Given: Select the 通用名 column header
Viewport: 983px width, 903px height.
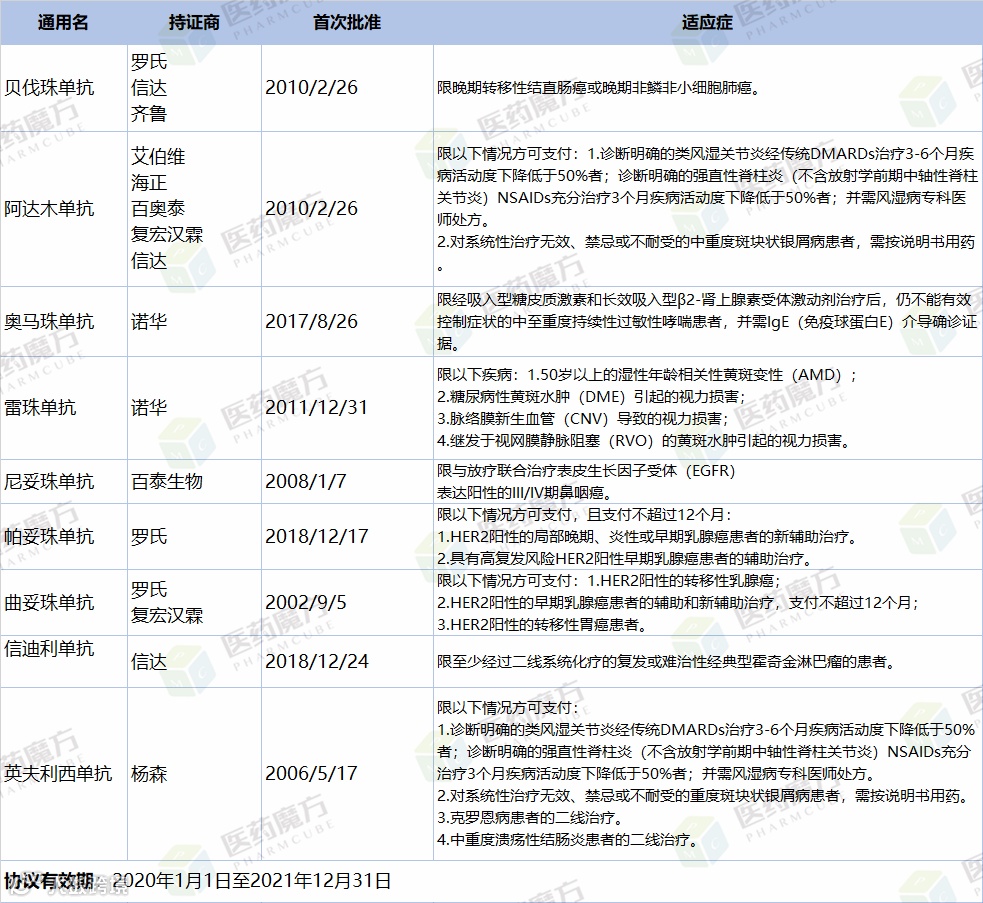Looking at the screenshot, I should [x=63, y=23].
